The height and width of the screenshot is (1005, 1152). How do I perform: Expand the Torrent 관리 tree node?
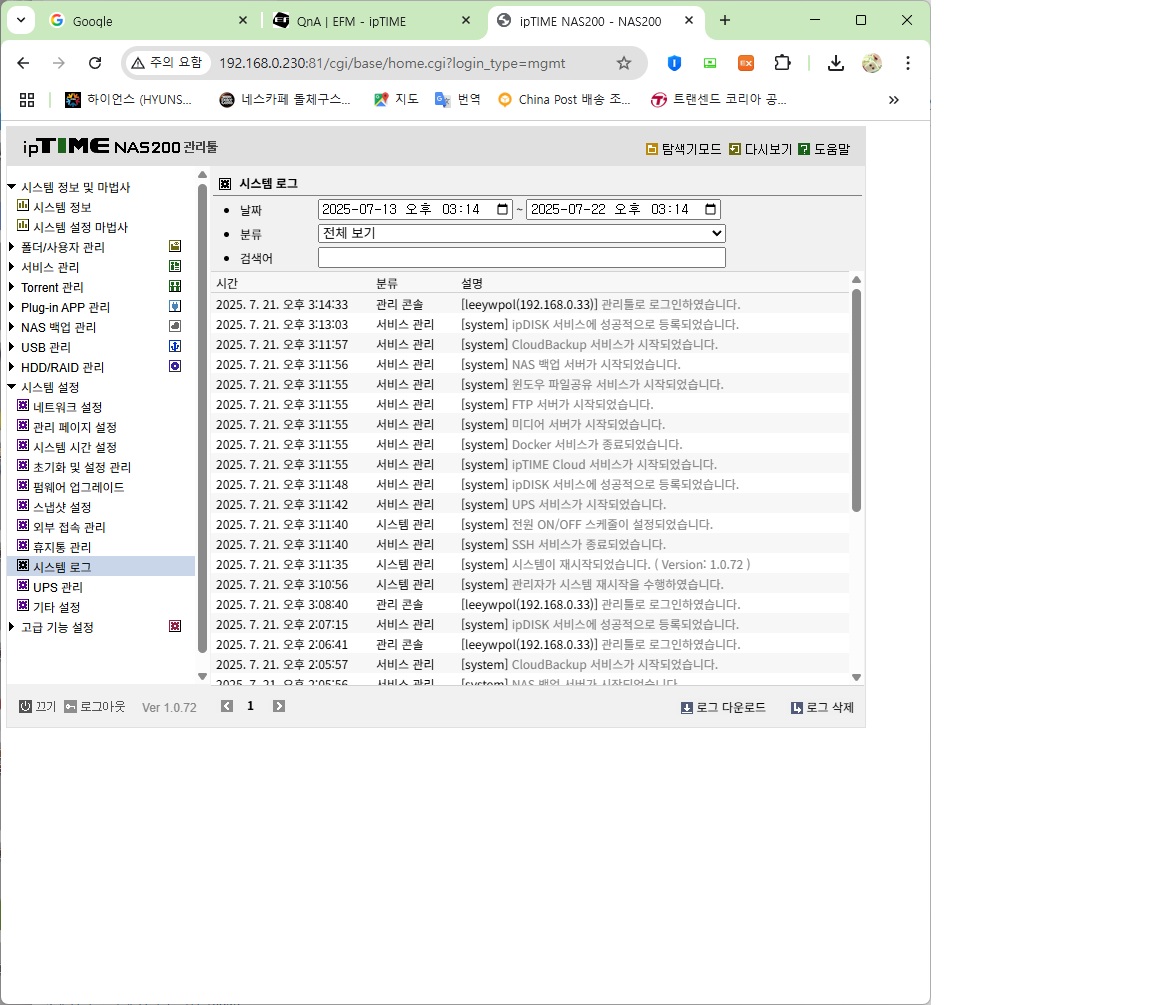[x=11, y=286]
